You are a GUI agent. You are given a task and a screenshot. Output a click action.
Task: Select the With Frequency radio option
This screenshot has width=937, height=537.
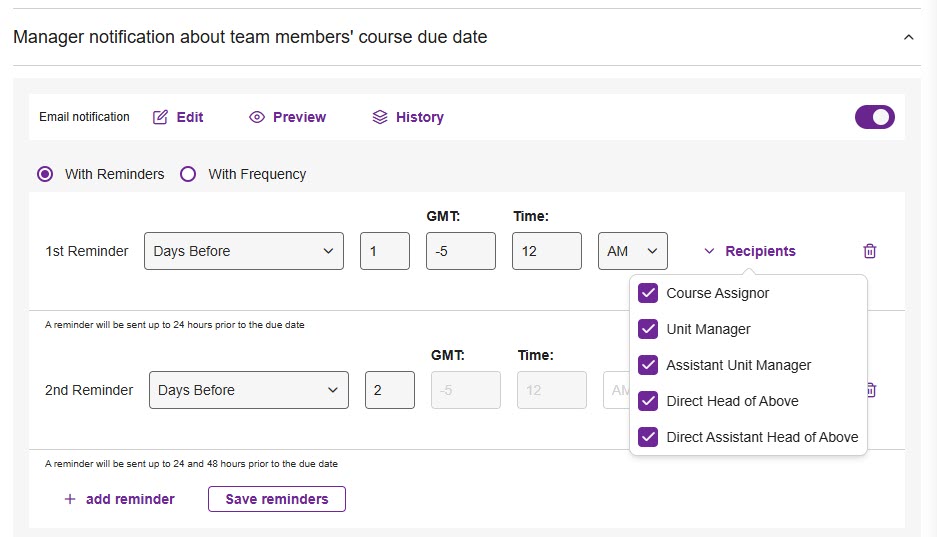coord(188,174)
